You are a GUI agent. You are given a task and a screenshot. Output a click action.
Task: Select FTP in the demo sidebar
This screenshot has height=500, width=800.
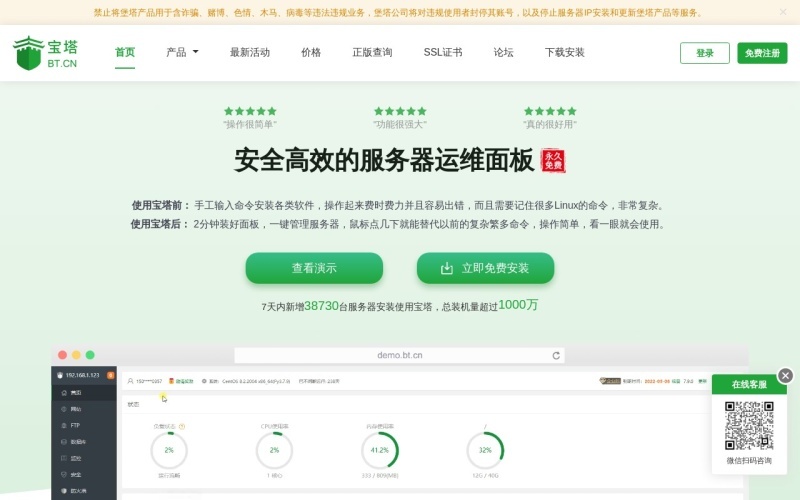[84, 425]
